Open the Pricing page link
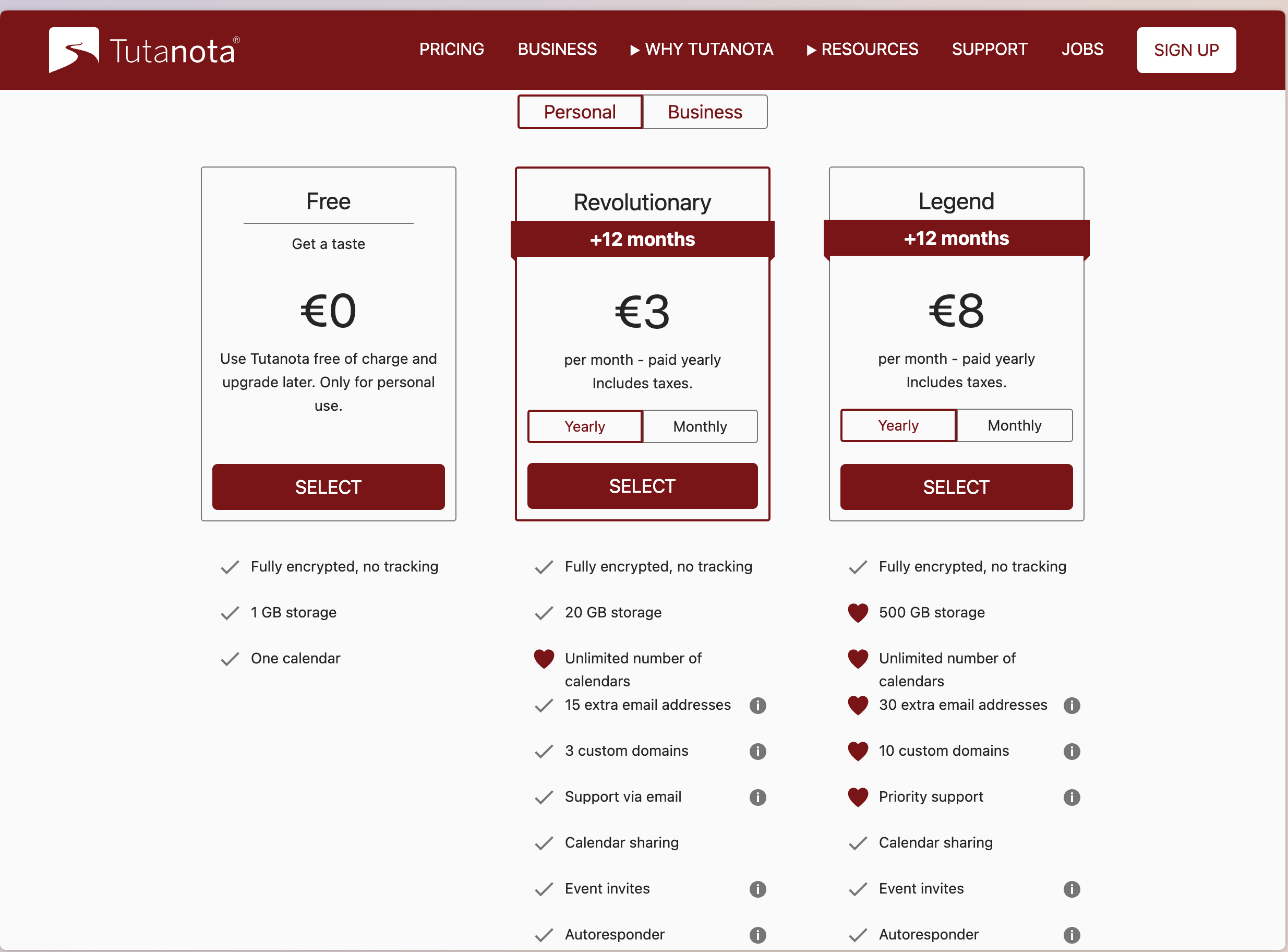1288x952 pixels. 452,50
